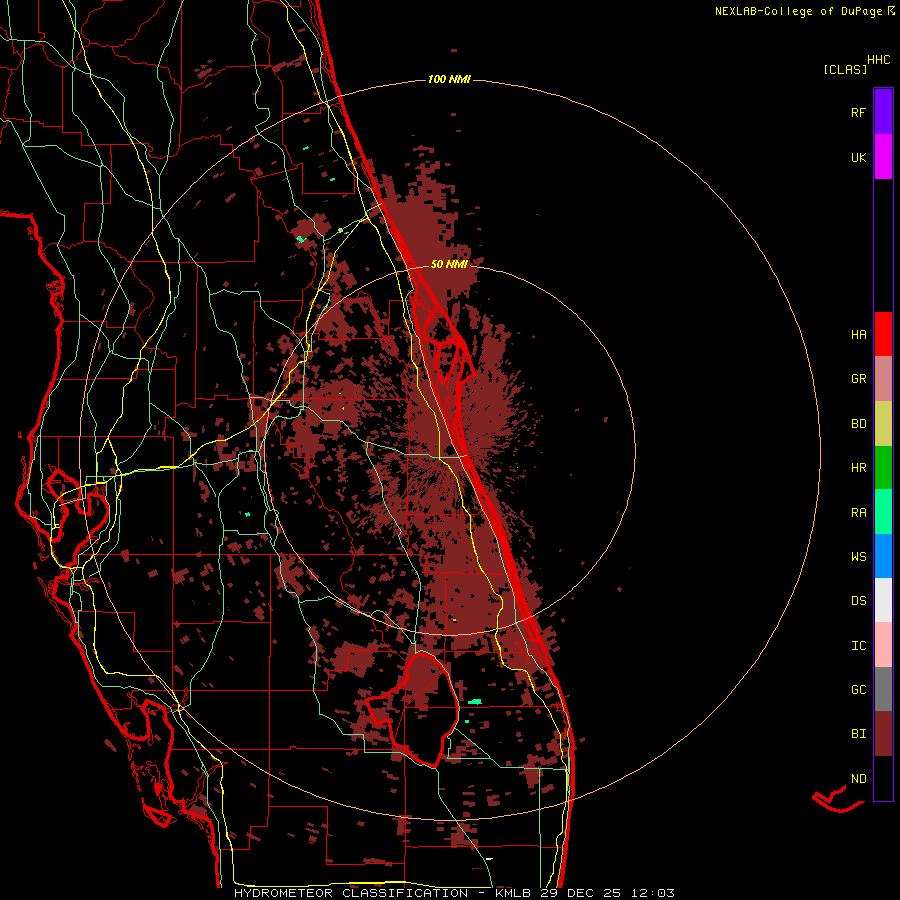The image size is (900, 900).
Task: Click the BD legend label
Action: coord(858,424)
